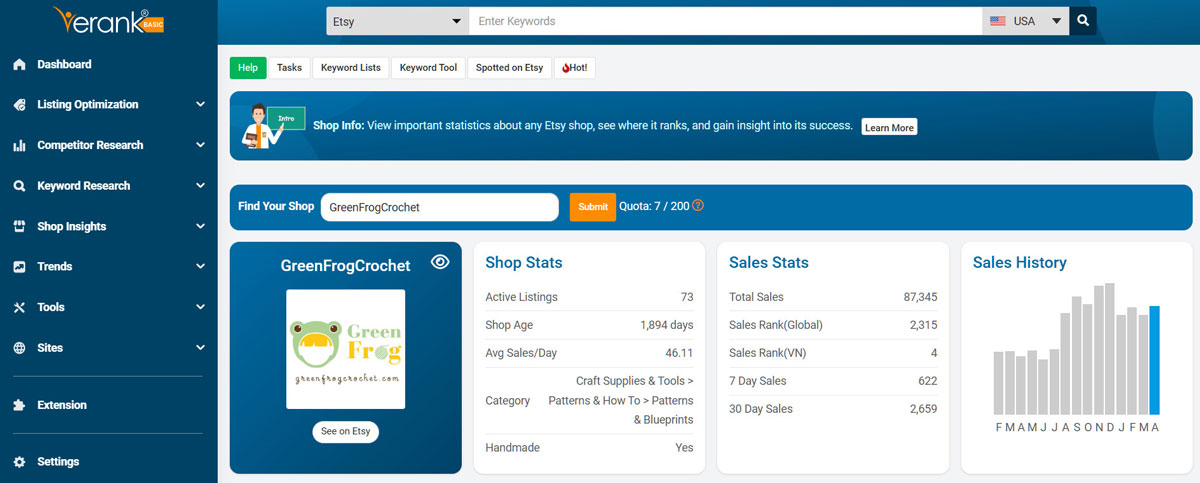
Task: Click the Sales History heading
Action: 1020,262
